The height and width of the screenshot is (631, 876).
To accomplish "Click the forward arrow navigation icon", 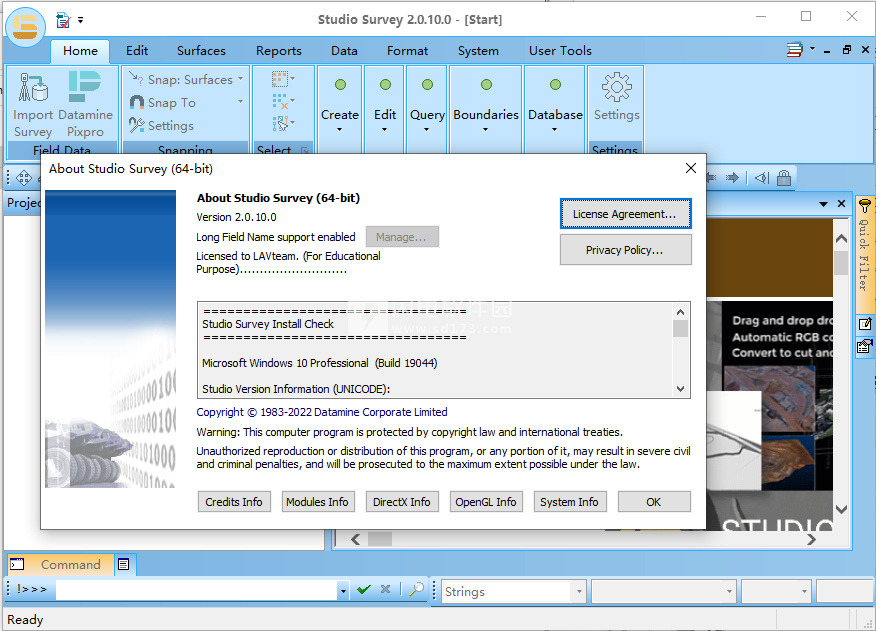I will click(x=732, y=178).
